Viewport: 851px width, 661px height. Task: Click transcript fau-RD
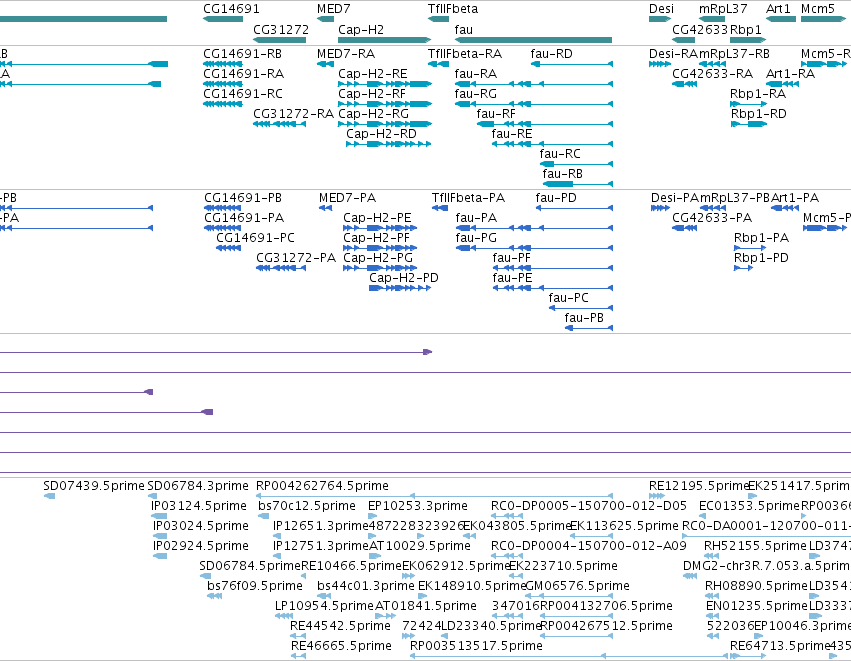tap(551, 54)
